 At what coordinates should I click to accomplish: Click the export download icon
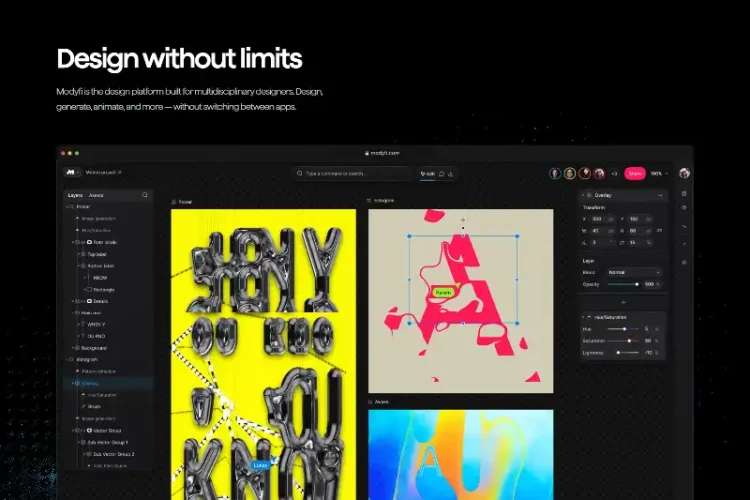[451, 174]
